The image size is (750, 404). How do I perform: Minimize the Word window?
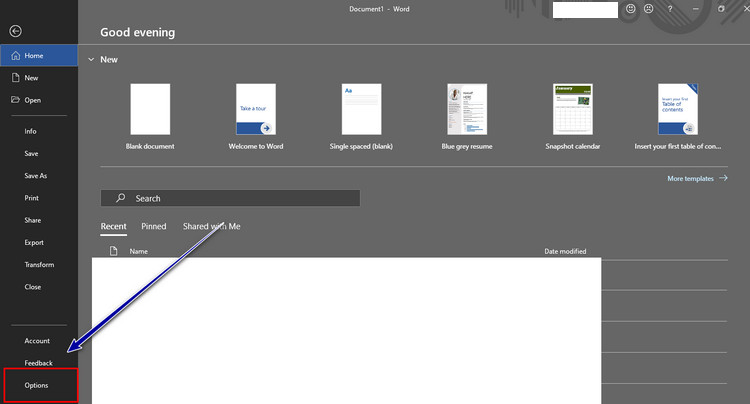tap(695, 9)
